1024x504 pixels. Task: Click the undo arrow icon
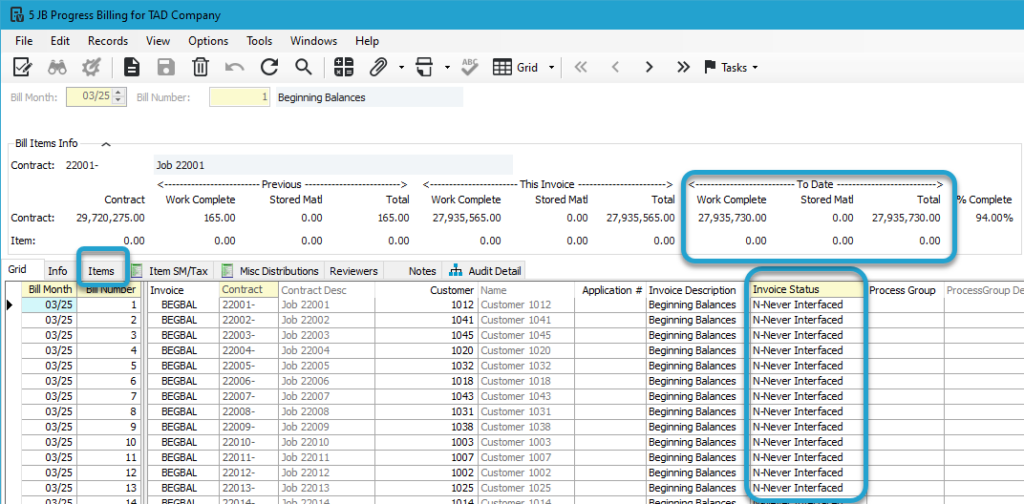tap(234, 67)
